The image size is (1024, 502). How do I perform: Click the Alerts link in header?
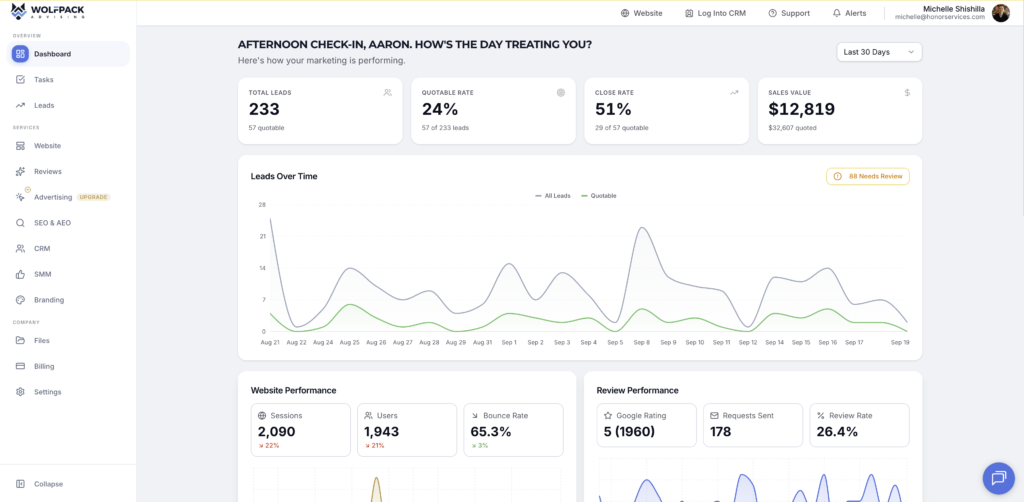pyautogui.click(x=850, y=13)
